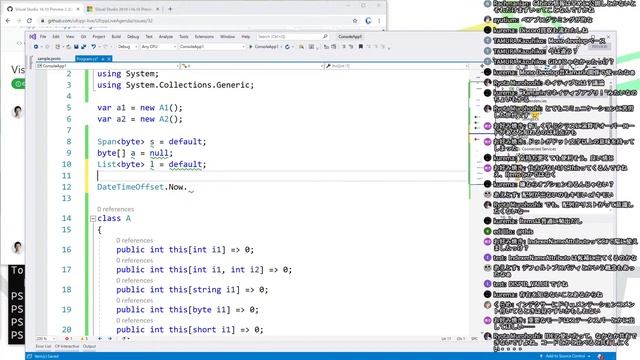
Task: Open the Edit menu
Action: [56, 37]
